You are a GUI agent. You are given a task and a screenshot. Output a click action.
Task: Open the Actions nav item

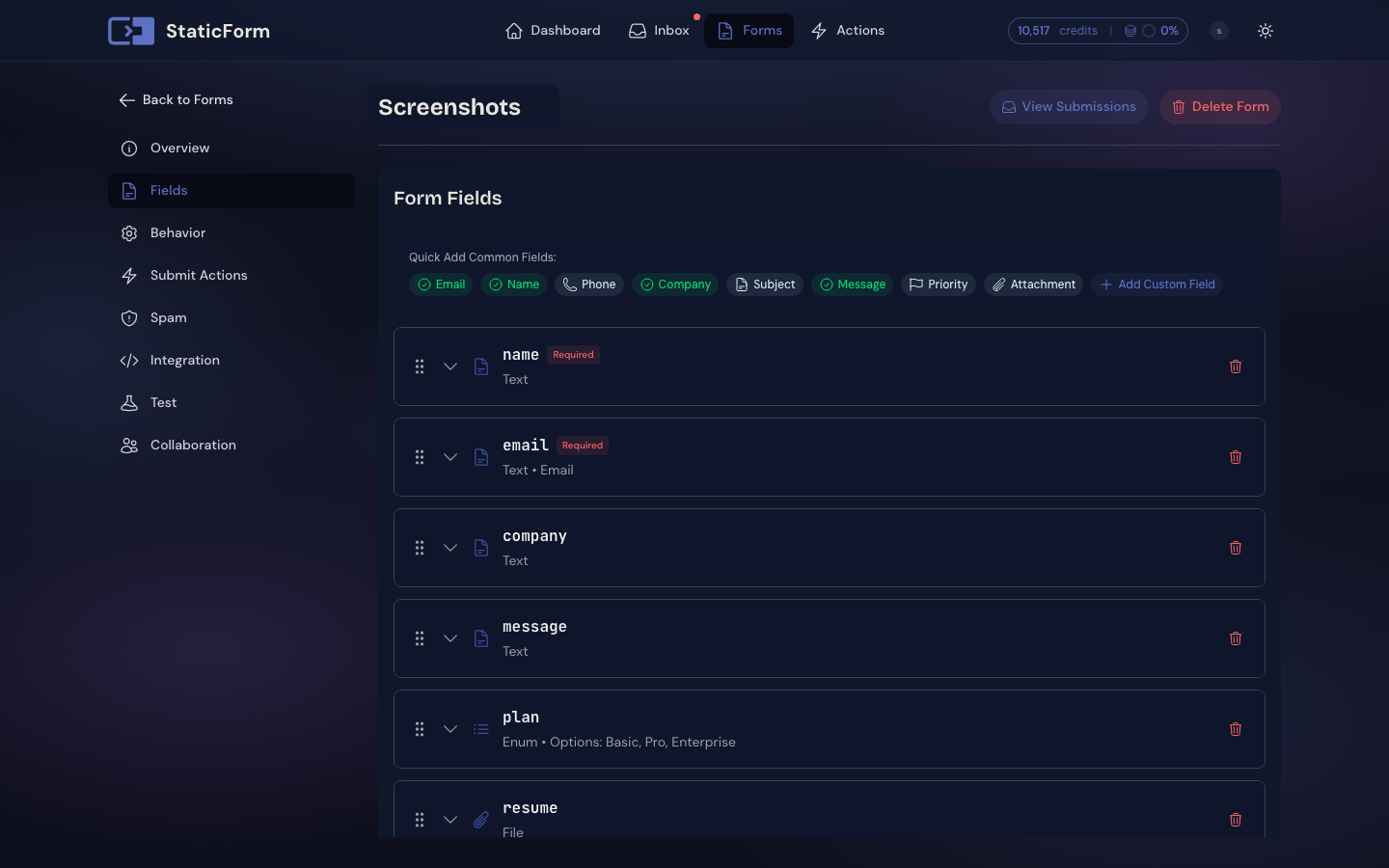(x=848, y=31)
